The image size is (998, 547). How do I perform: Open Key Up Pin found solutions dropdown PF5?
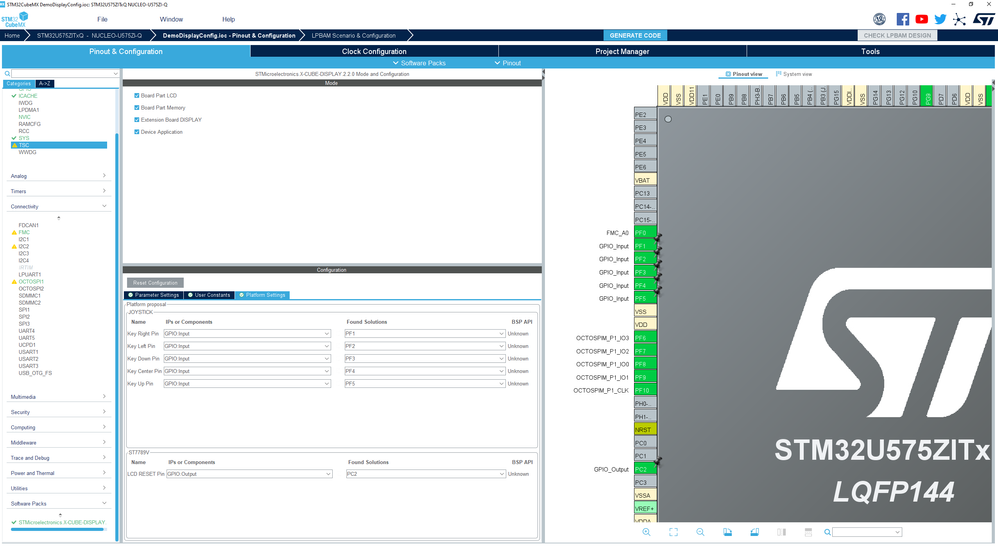[x=425, y=384]
